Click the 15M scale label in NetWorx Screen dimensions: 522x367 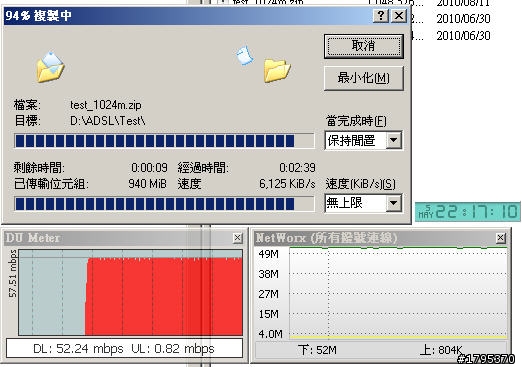(x=268, y=314)
